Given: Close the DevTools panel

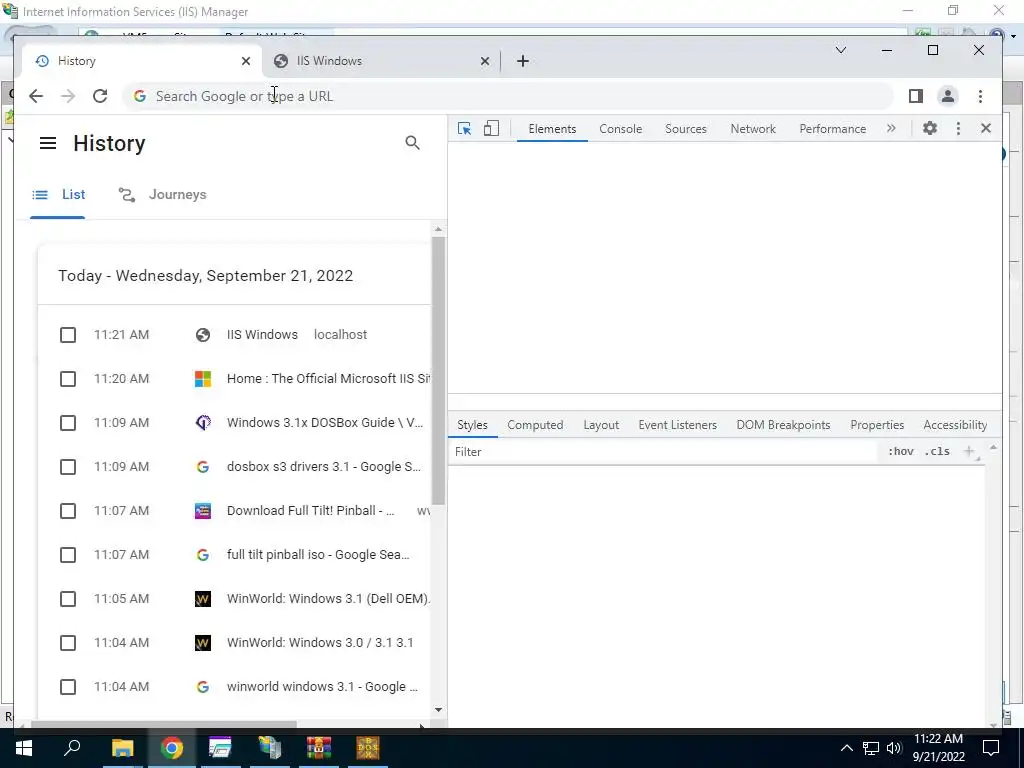Looking at the screenshot, I should click(986, 129).
